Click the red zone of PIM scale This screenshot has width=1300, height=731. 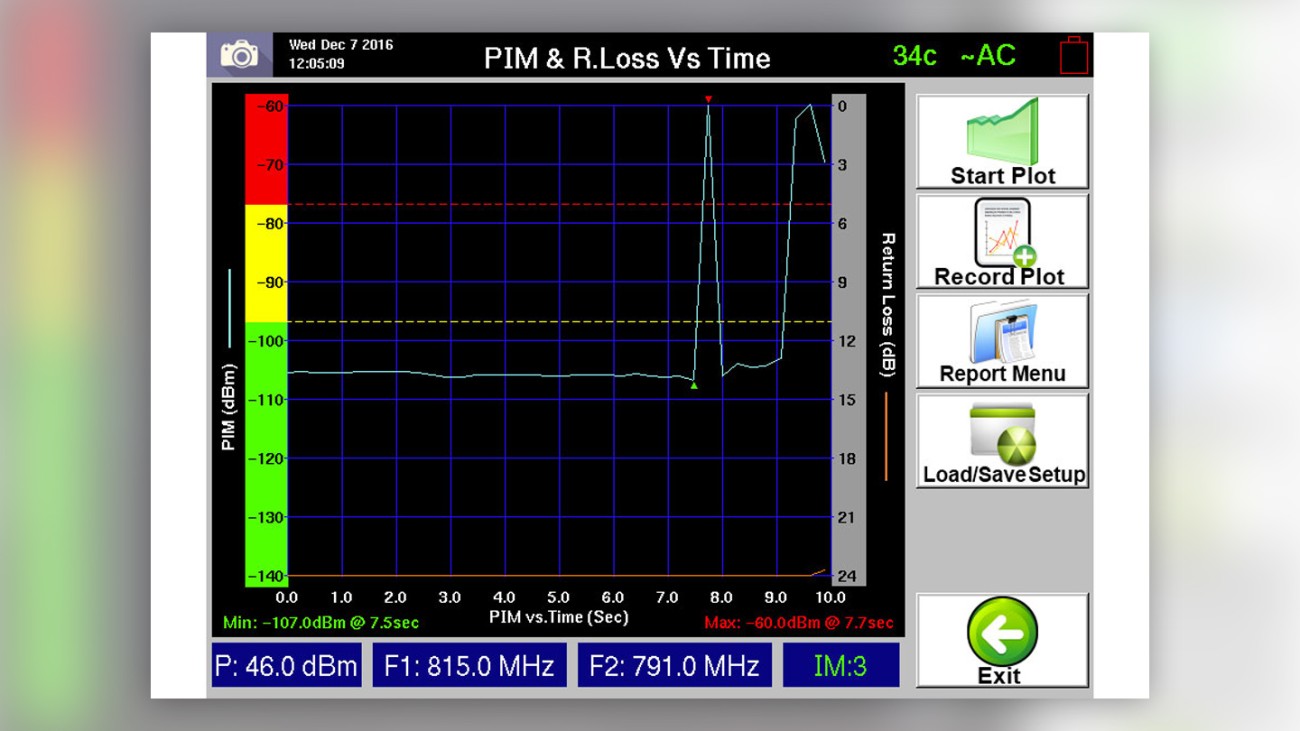coord(266,150)
